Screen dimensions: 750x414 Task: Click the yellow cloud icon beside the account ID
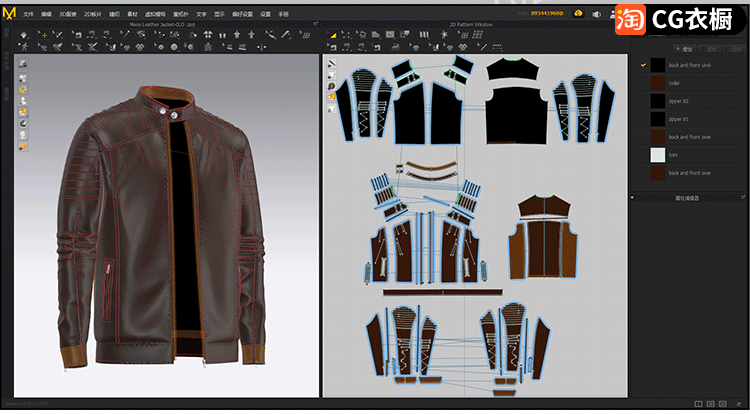pyautogui.click(x=578, y=14)
